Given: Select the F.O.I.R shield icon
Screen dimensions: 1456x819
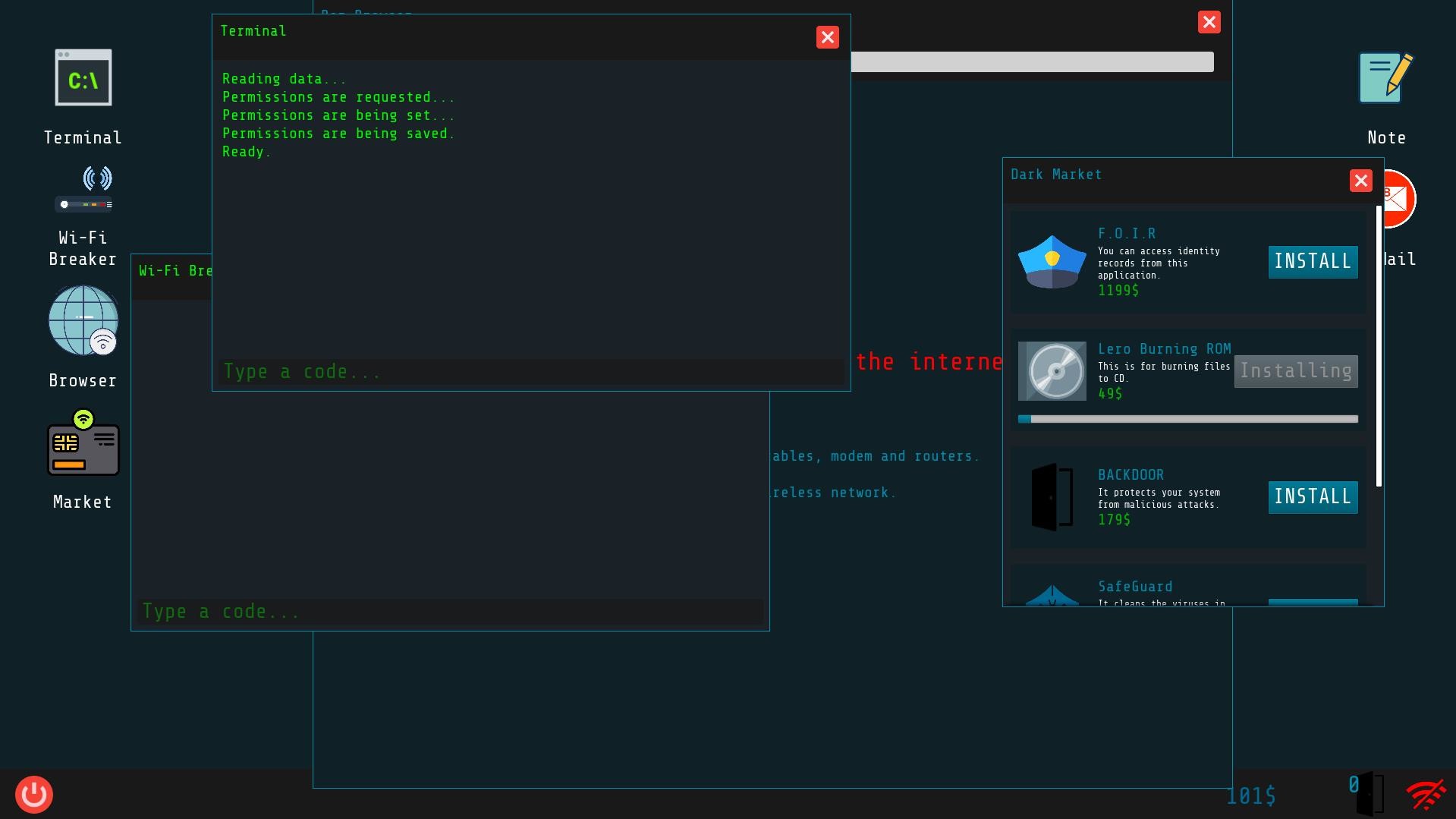Looking at the screenshot, I should 1052,262.
